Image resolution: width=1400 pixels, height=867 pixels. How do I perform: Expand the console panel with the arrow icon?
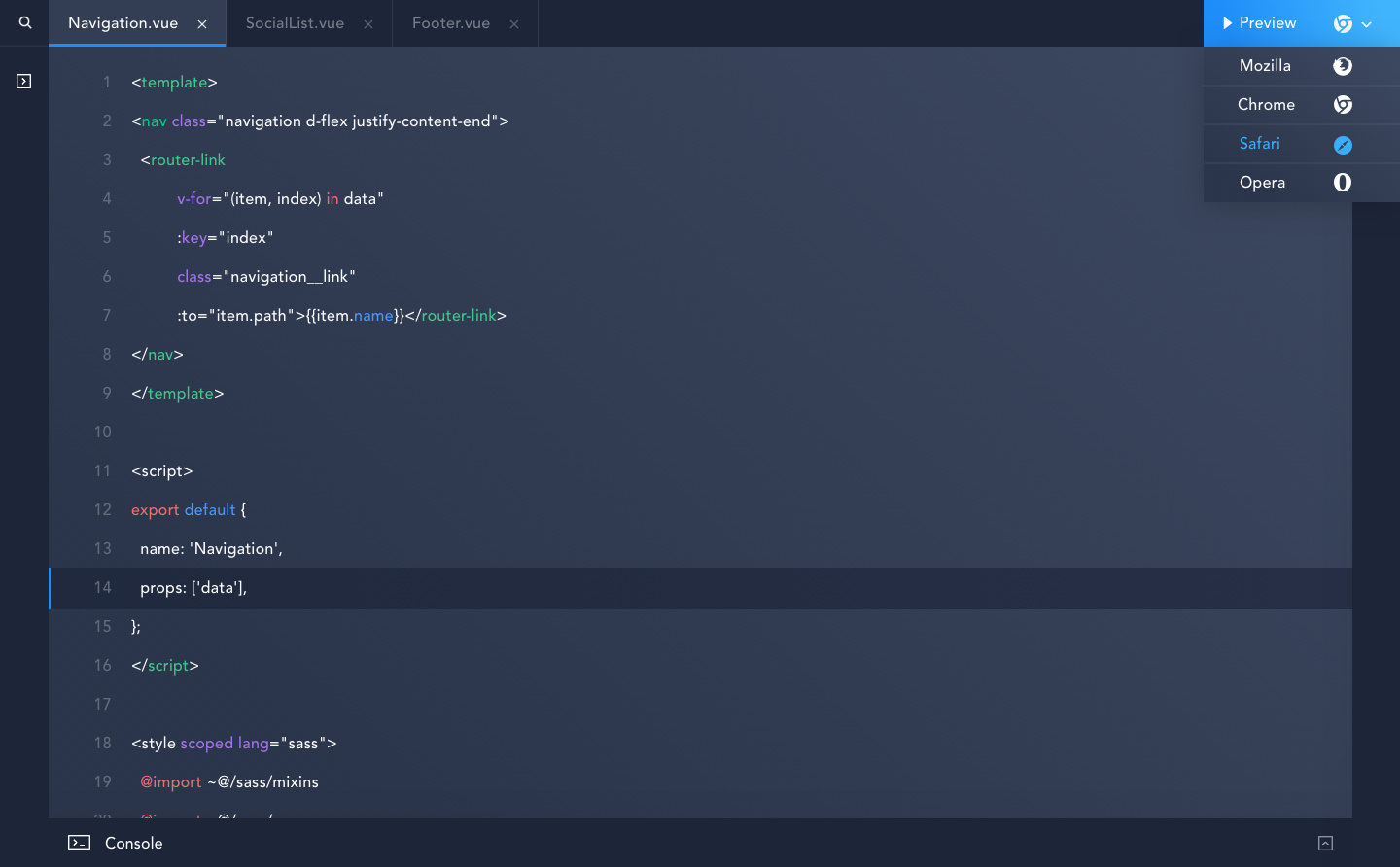tap(1325, 843)
